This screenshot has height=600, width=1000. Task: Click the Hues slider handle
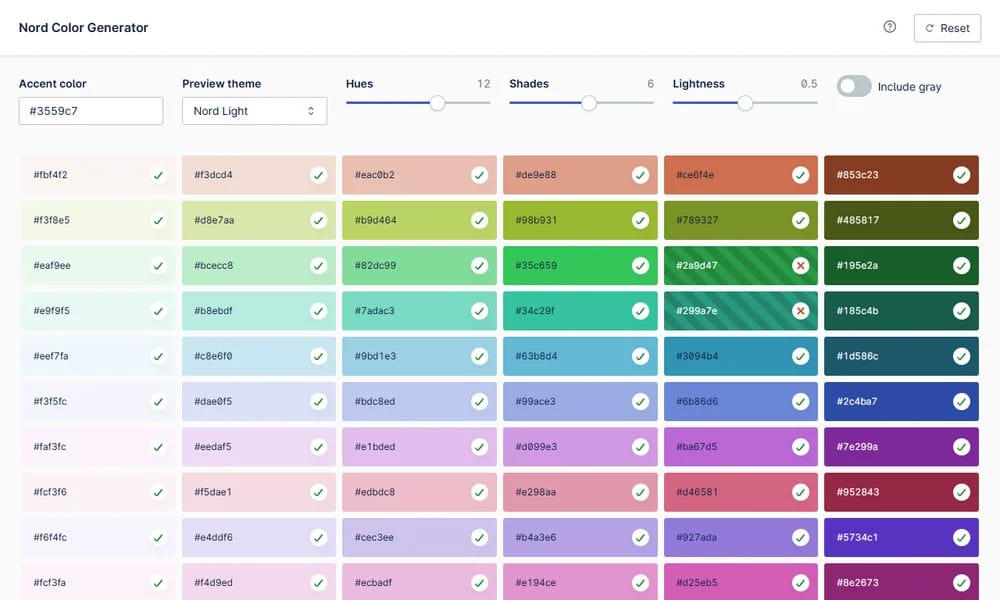[437, 103]
